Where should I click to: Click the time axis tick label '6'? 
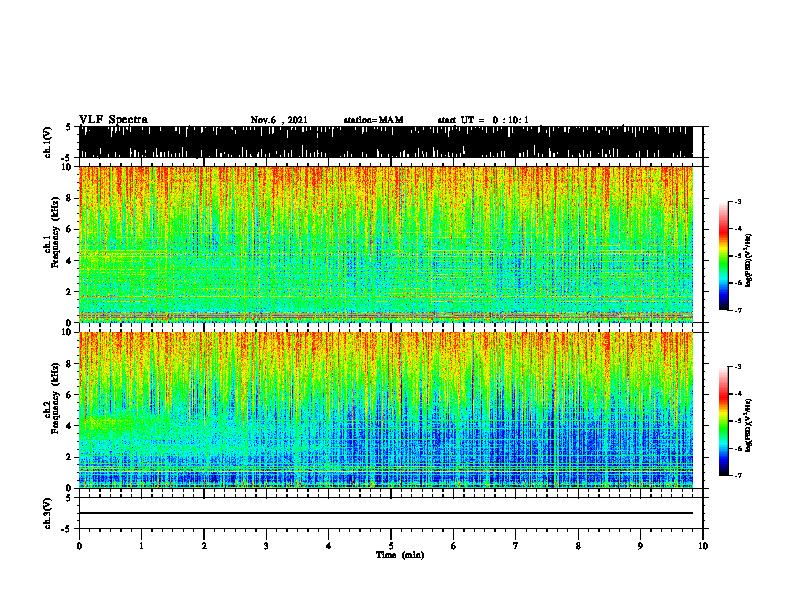click(x=454, y=546)
